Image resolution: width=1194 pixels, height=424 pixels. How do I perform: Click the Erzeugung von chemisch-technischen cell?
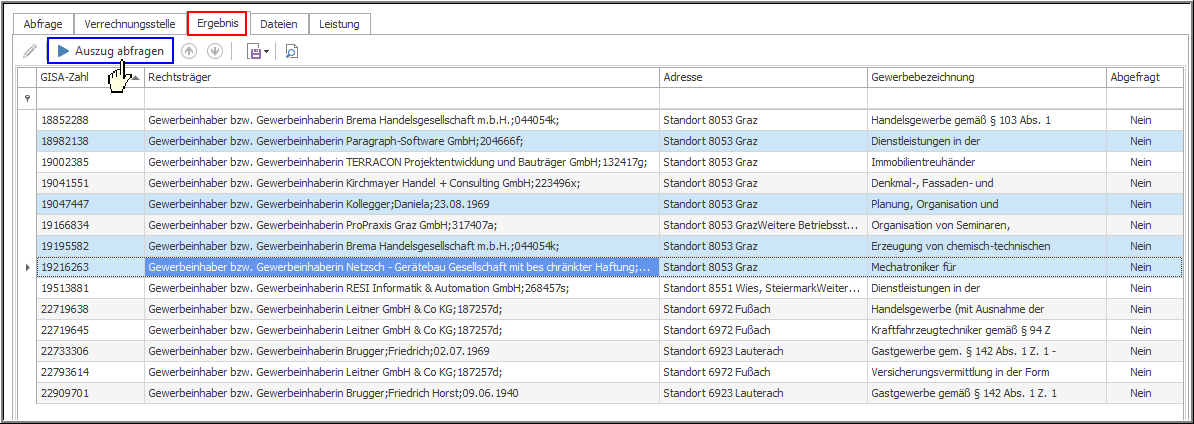pos(986,246)
